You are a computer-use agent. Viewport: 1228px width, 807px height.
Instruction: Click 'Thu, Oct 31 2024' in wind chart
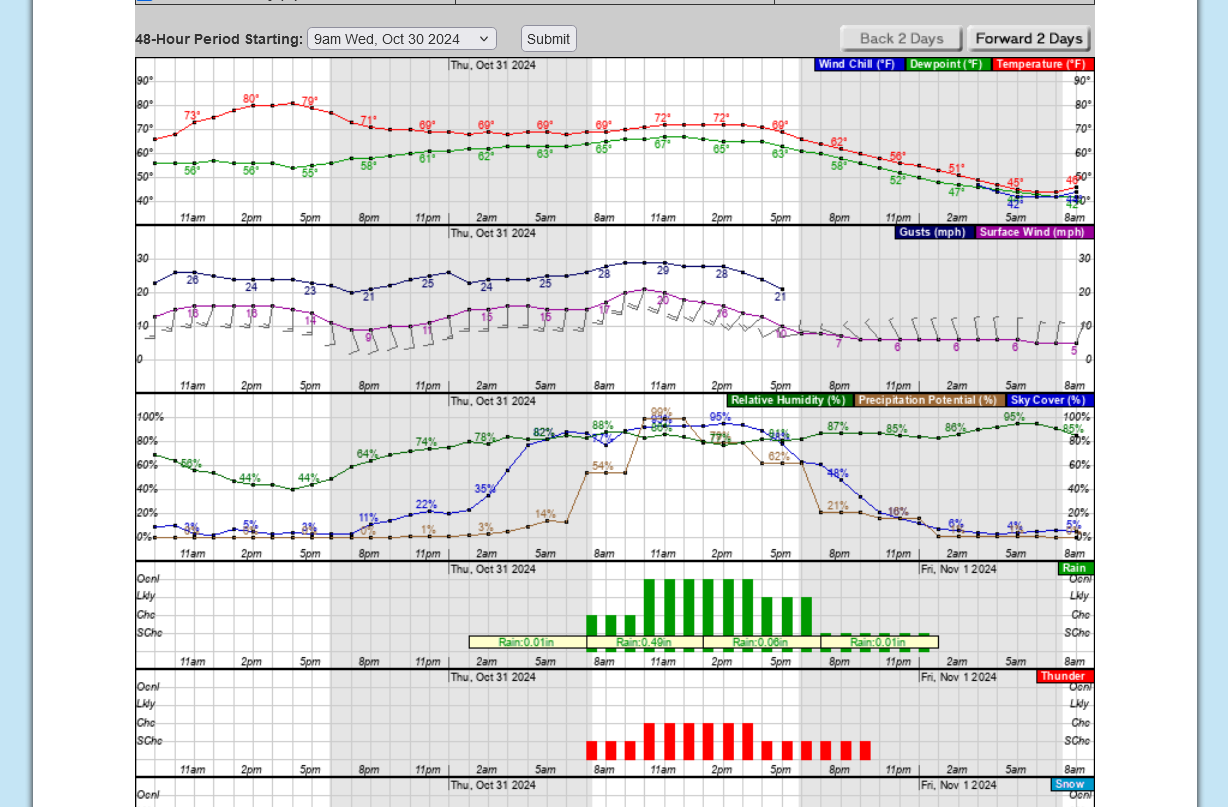pyautogui.click(x=493, y=233)
